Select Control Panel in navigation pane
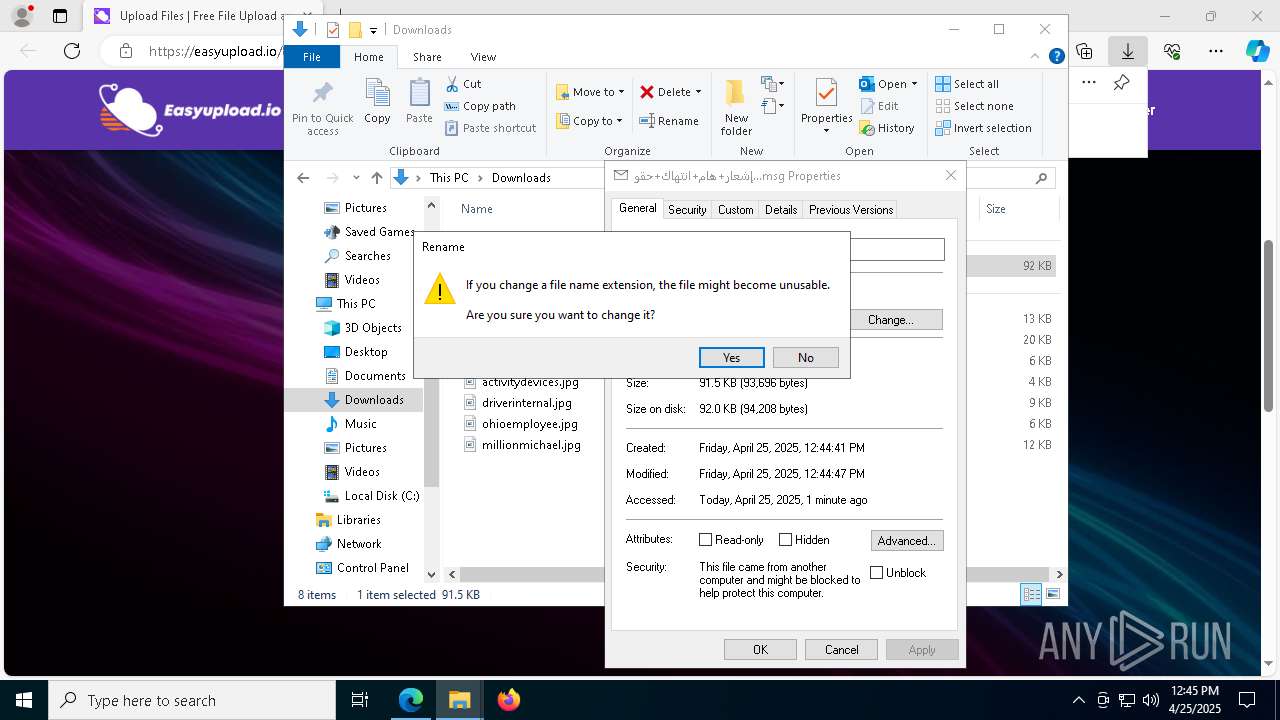Screen dimensions: 1280x720 pos(362,568)
